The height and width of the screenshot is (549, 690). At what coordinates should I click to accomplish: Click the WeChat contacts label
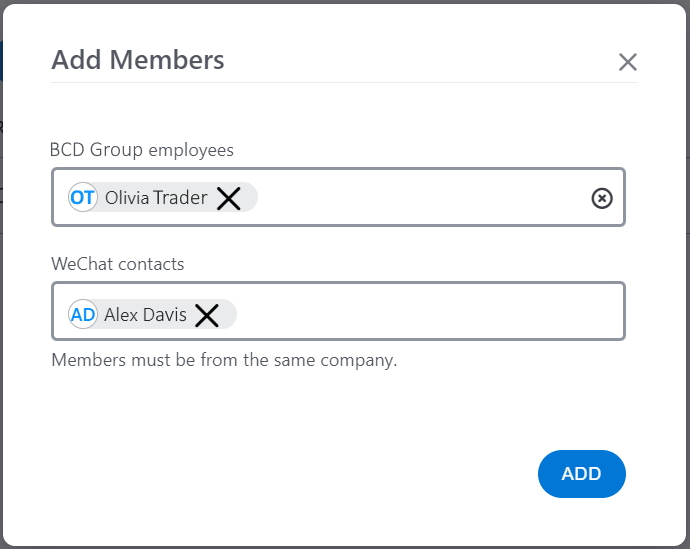(x=117, y=264)
